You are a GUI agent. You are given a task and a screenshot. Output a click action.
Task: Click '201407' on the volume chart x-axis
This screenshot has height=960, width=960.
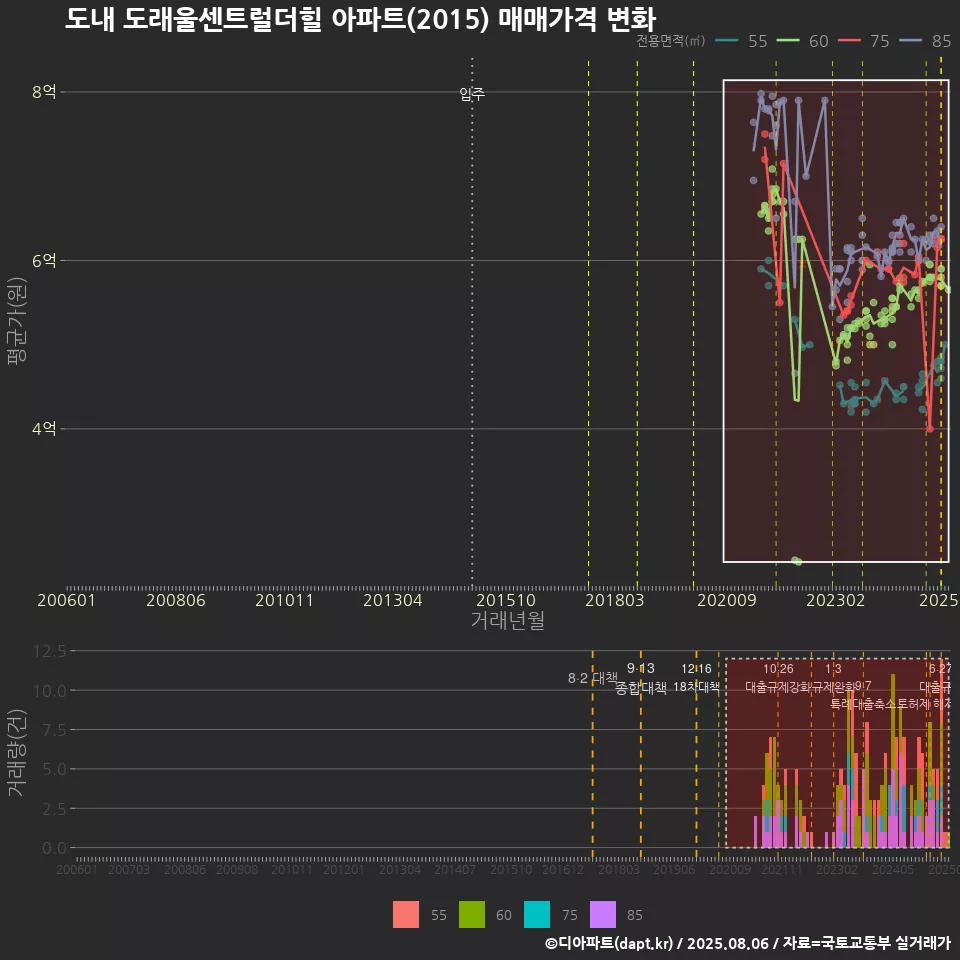point(454,869)
